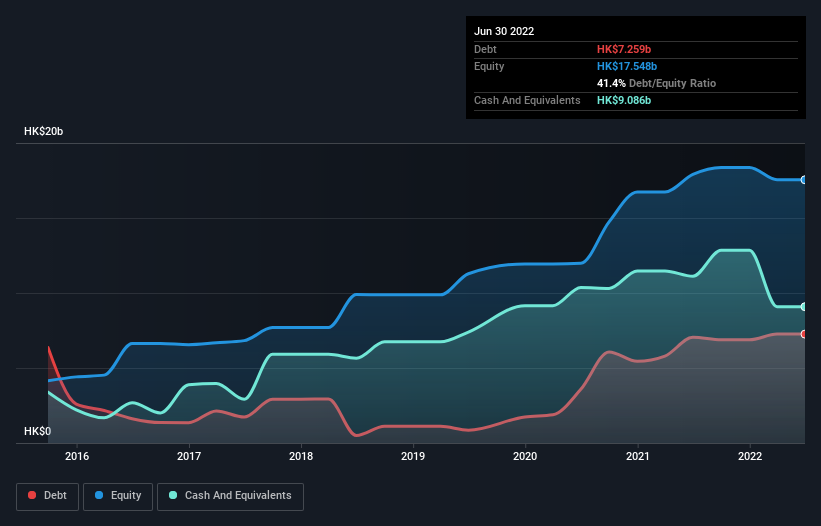
Task: Click the 2022 x-axis label
Action: pos(750,456)
